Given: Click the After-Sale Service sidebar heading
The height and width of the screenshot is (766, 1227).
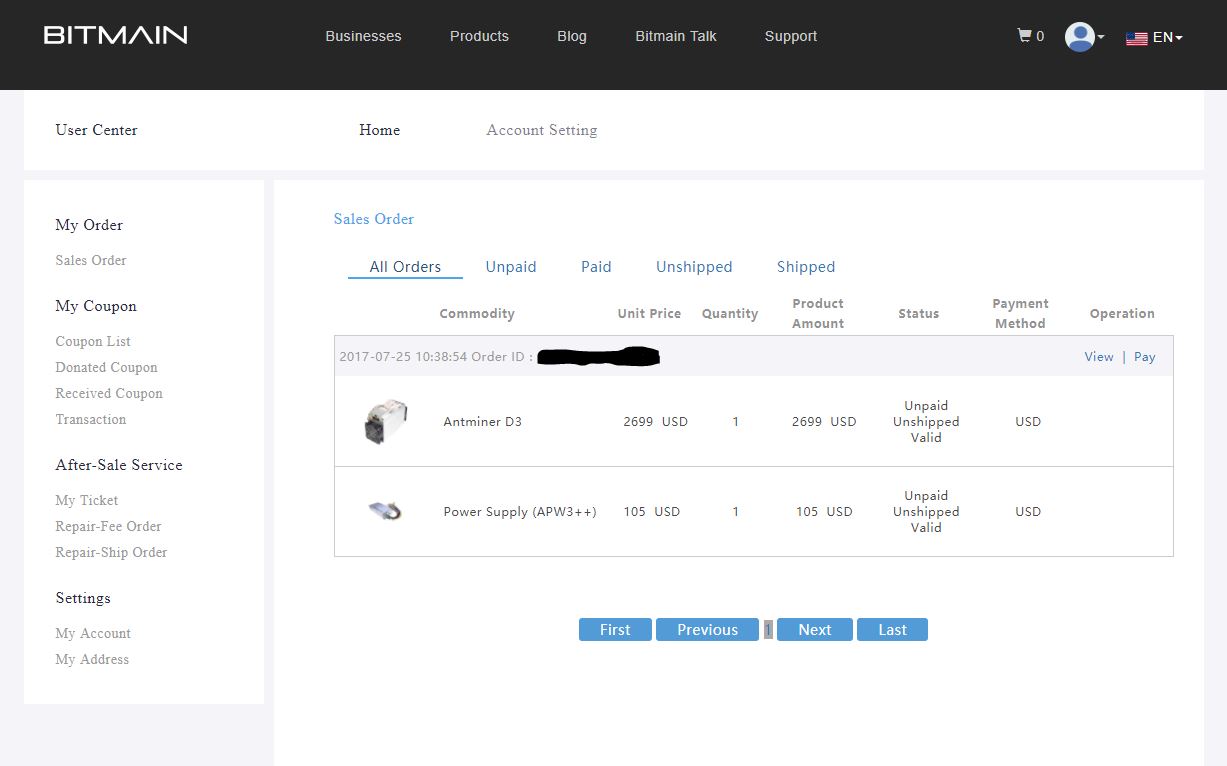Looking at the screenshot, I should (119, 465).
